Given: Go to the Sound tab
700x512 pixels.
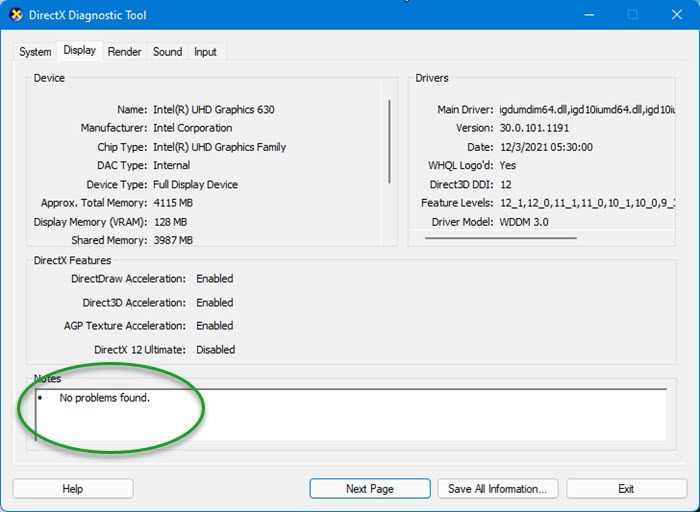Looking at the screenshot, I should pyautogui.click(x=167, y=52).
